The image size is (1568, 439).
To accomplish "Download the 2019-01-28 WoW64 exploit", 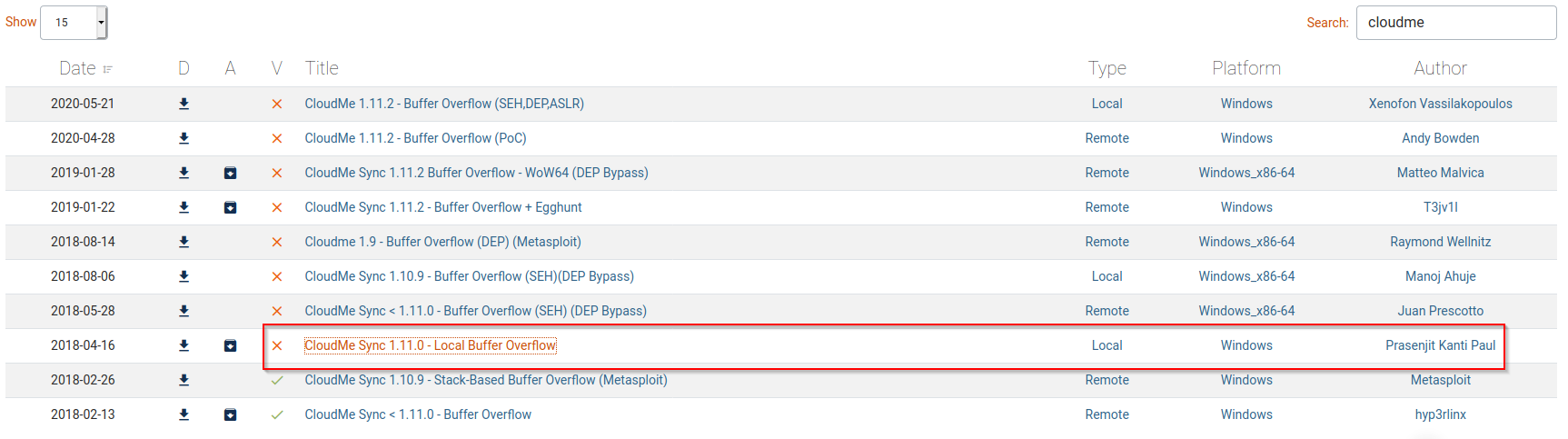I will pyautogui.click(x=184, y=173).
